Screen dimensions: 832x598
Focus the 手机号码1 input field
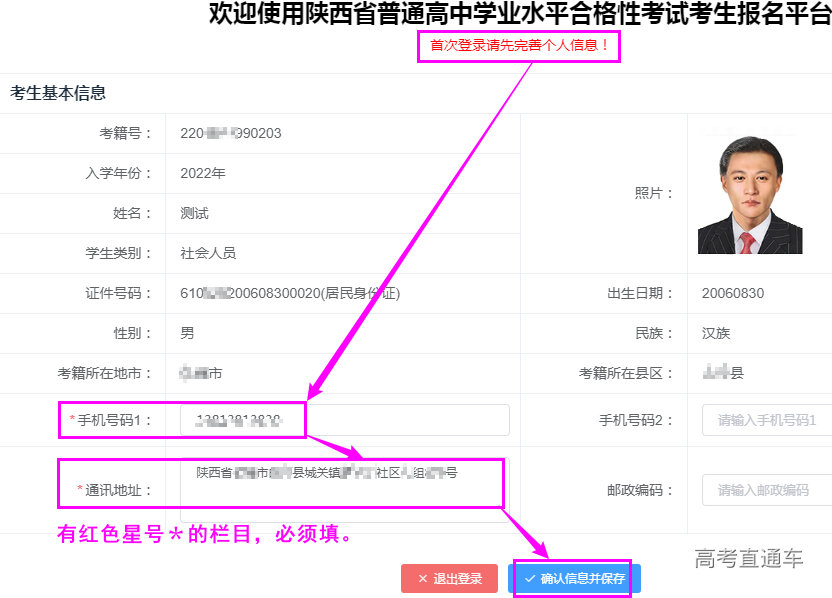(345, 420)
